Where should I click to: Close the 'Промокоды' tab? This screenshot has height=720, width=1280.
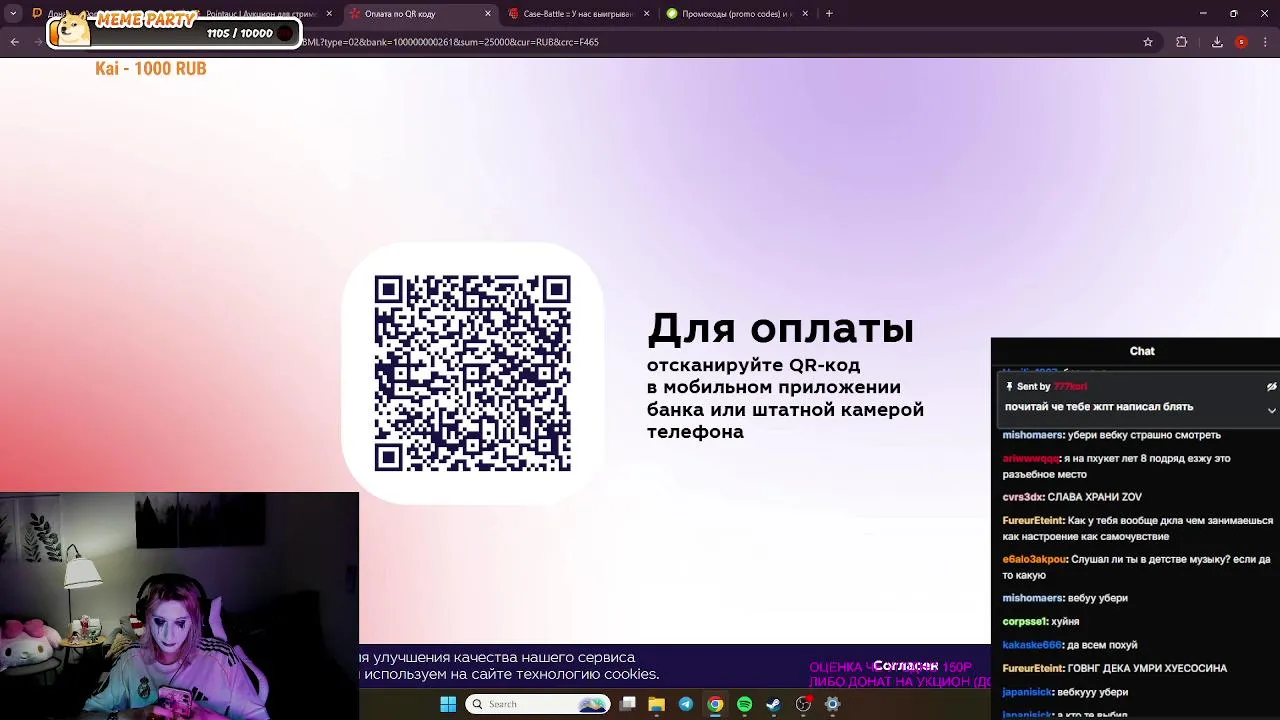point(805,14)
